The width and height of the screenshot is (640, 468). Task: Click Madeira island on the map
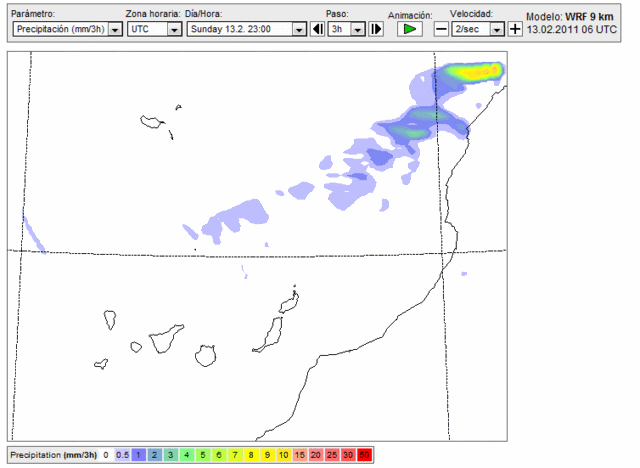pos(151,121)
